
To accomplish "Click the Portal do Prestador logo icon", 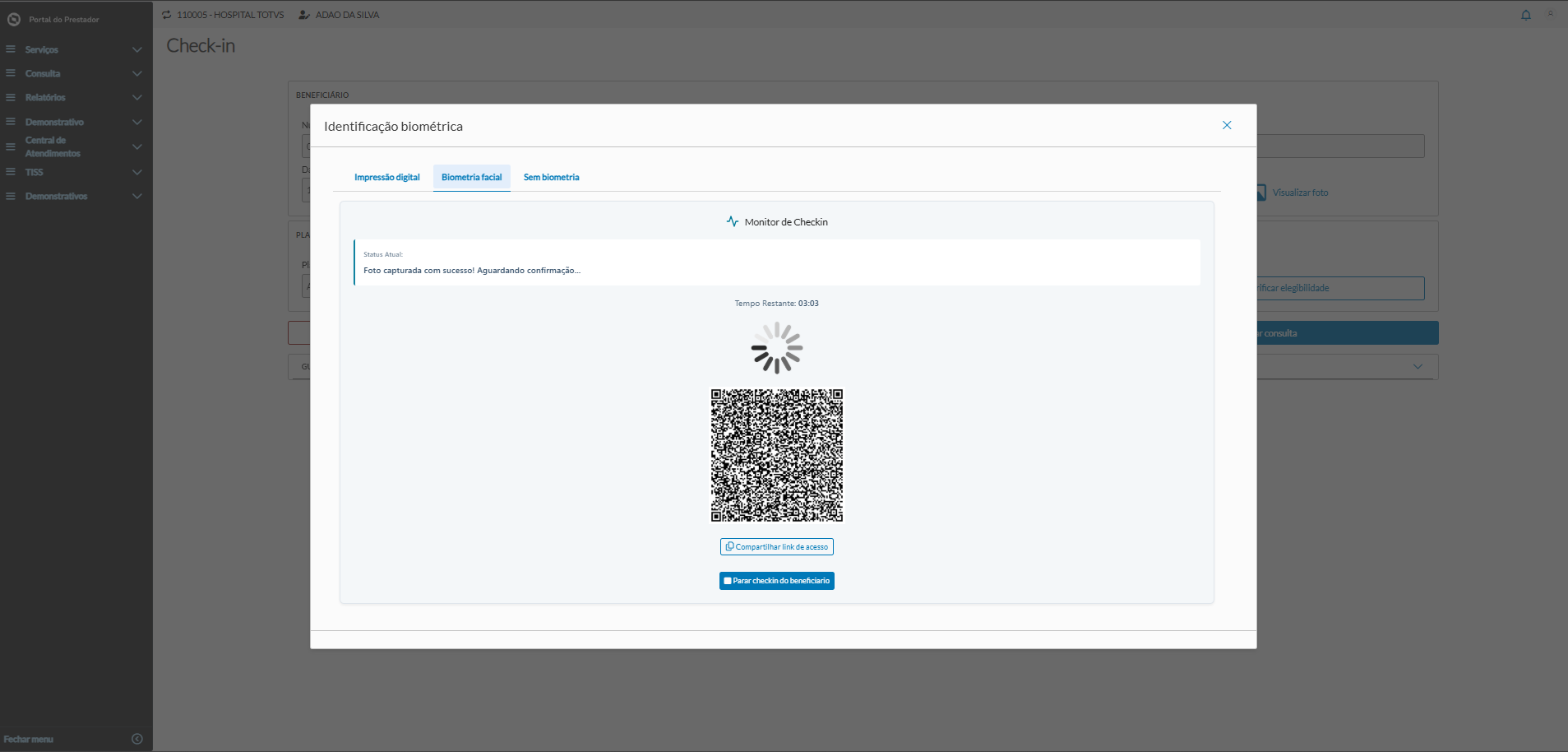I will click(x=14, y=19).
